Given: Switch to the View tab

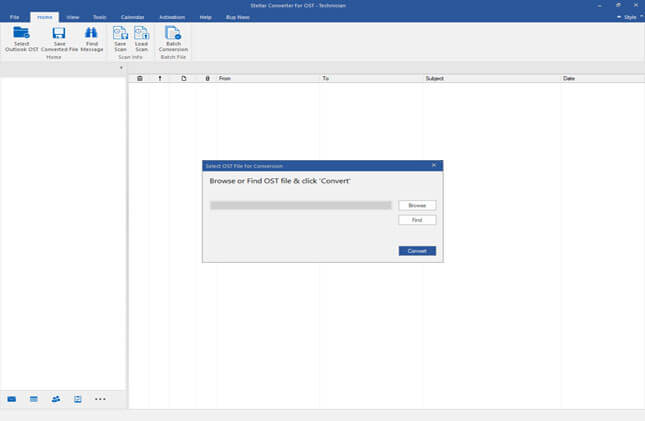Looking at the screenshot, I should (72, 17).
